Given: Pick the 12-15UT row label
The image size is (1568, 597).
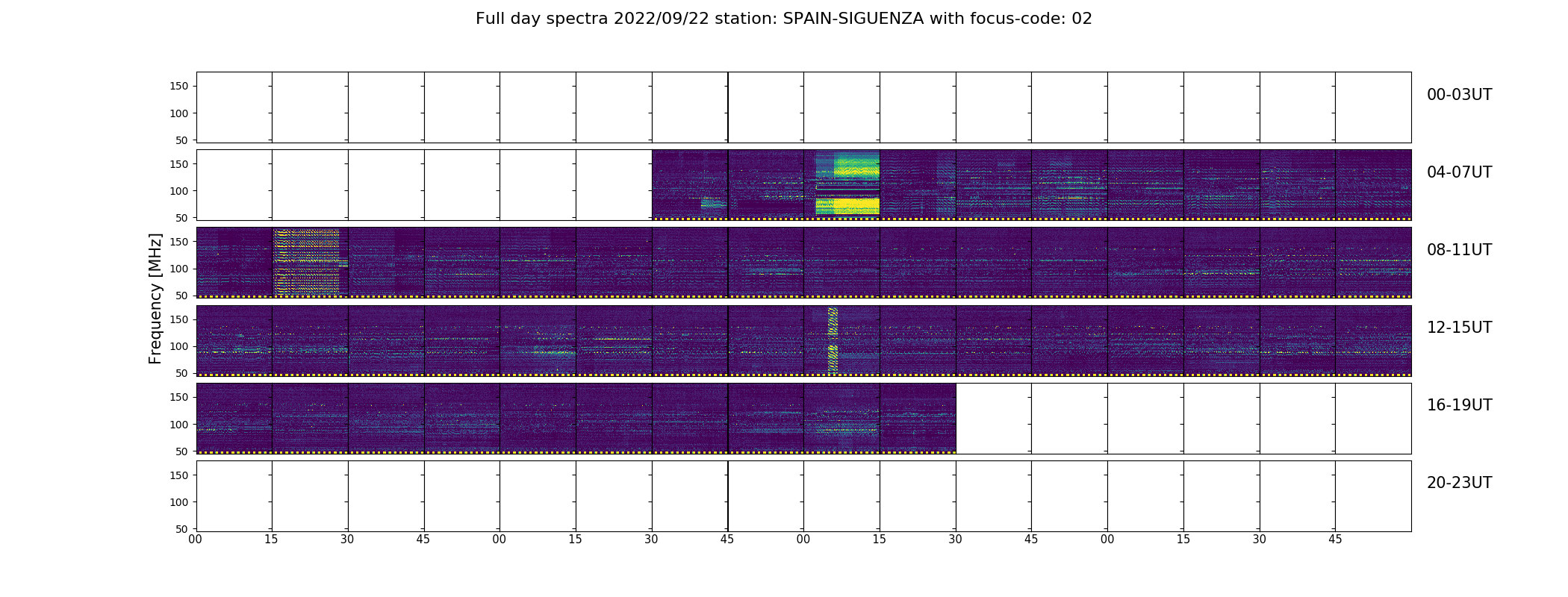Looking at the screenshot, I should [1459, 328].
